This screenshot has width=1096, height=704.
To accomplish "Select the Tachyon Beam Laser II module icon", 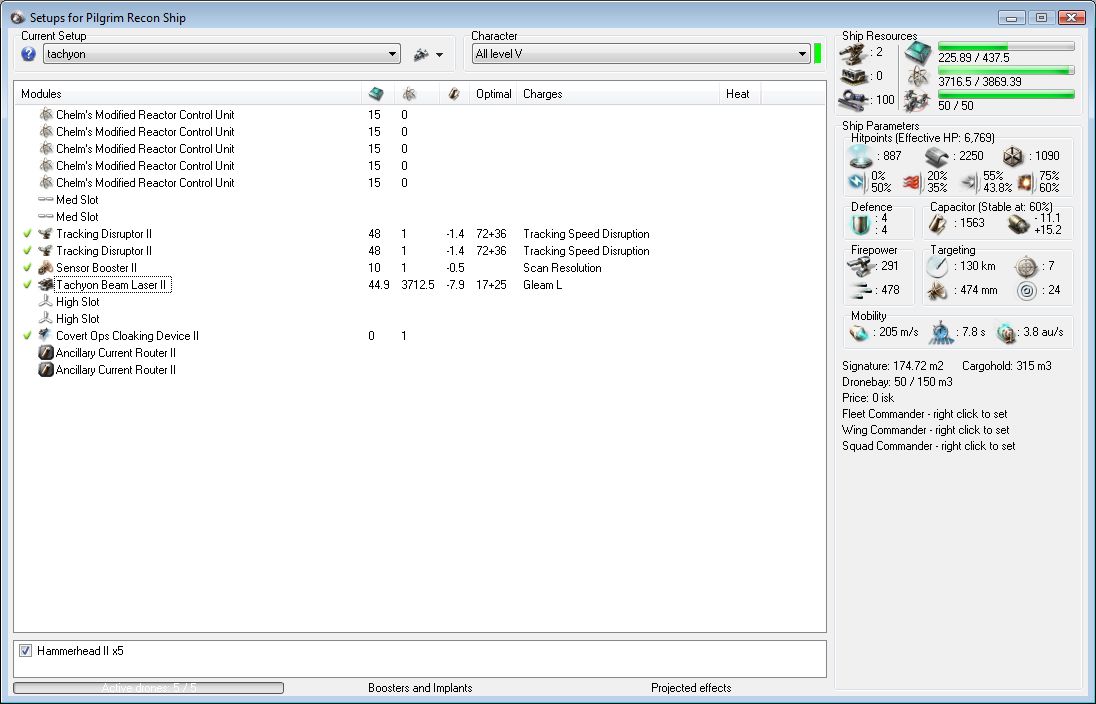I will [x=45, y=285].
